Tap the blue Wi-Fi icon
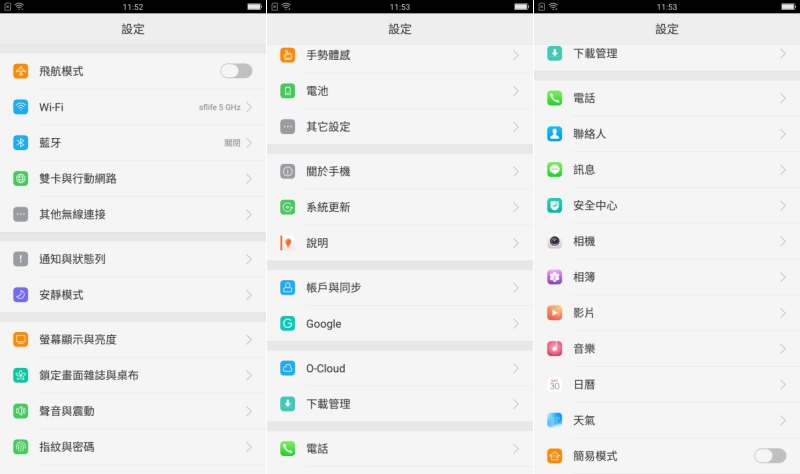Screen dimensions: 800x474 pos(20,107)
